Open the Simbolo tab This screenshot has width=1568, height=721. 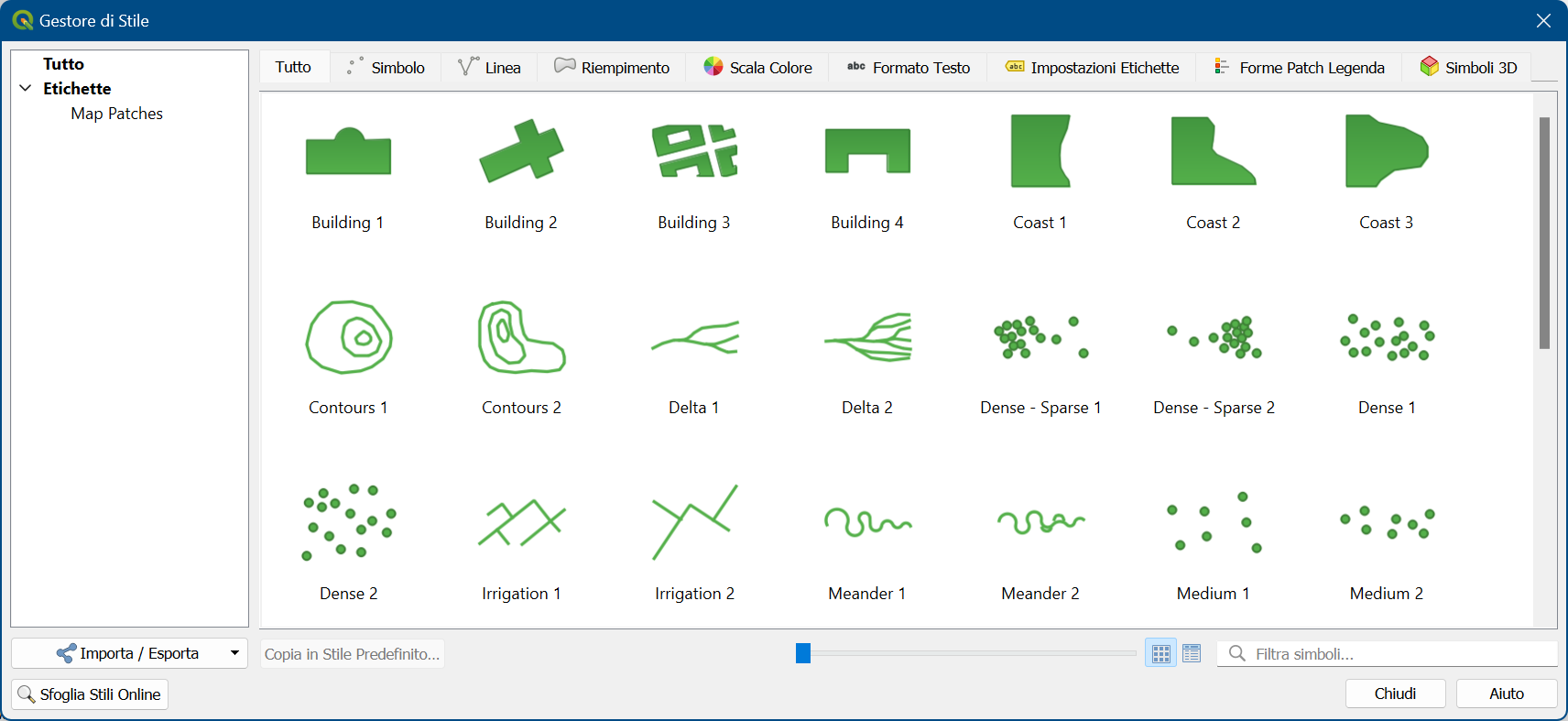coord(386,67)
